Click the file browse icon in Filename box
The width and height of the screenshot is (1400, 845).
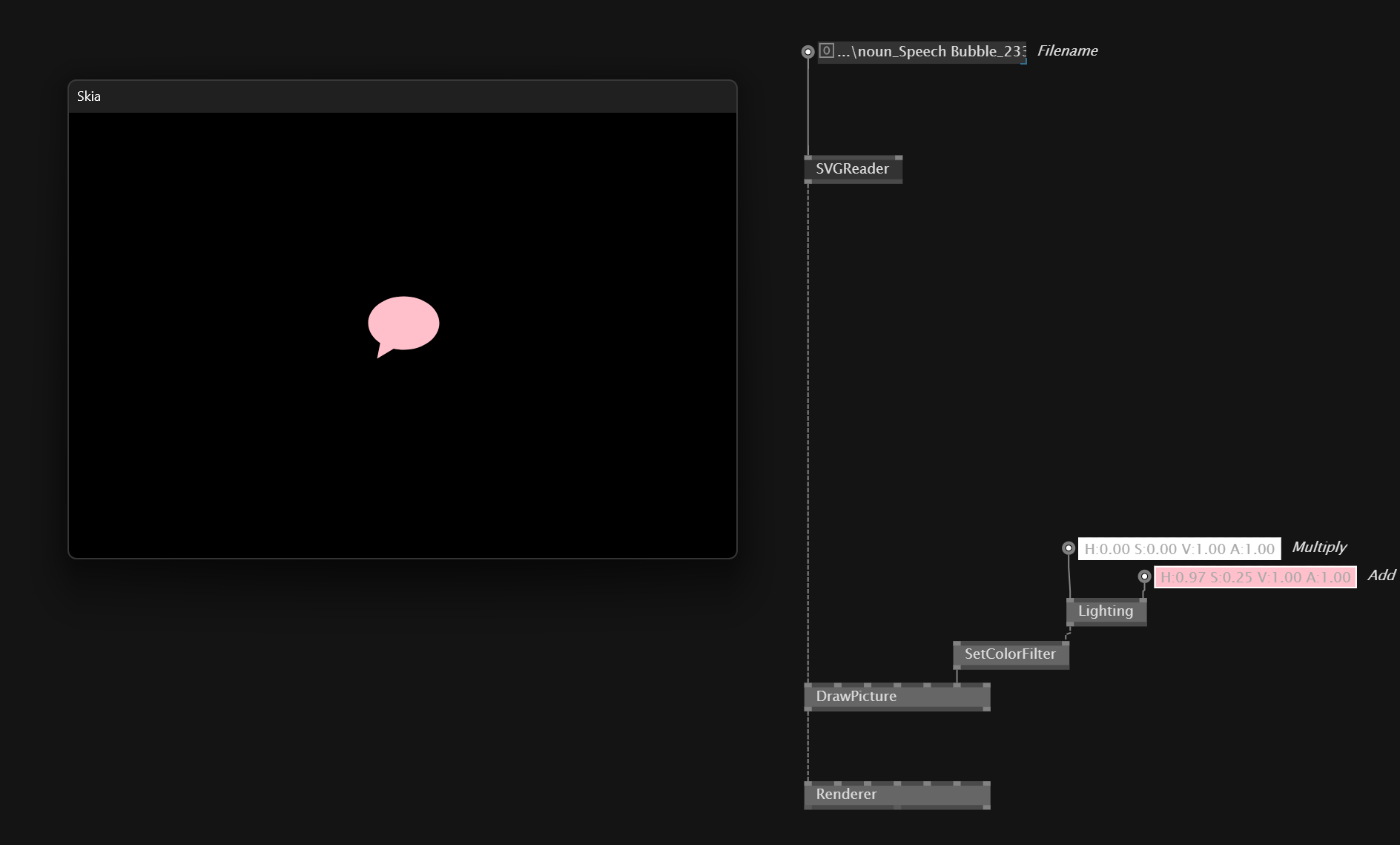826,51
